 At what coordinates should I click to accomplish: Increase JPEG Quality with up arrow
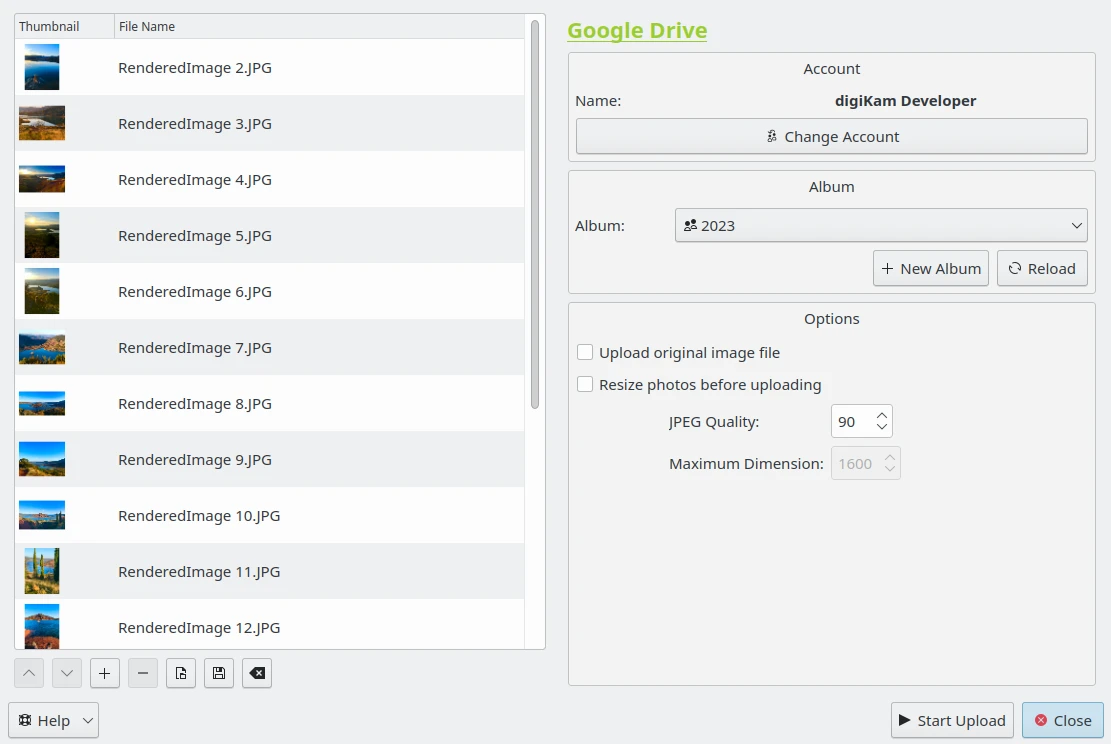click(881, 415)
